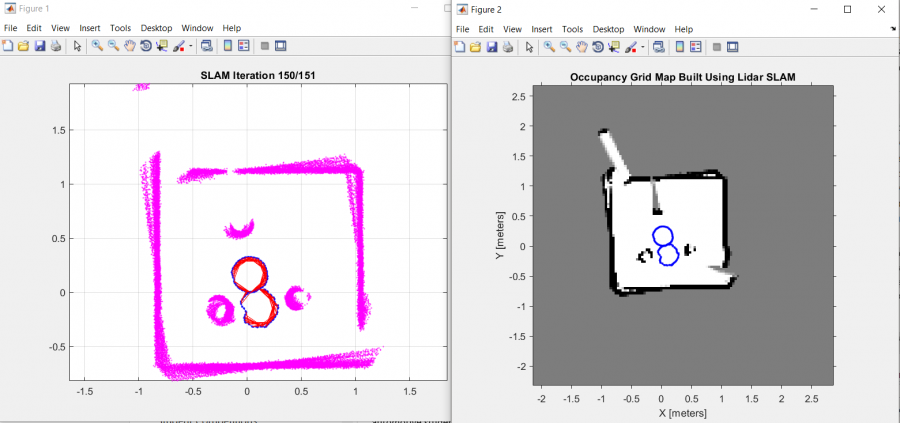Select Data Cursor tool in Figure 2
This screenshot has height=423, width=900.
coord(613,46)
